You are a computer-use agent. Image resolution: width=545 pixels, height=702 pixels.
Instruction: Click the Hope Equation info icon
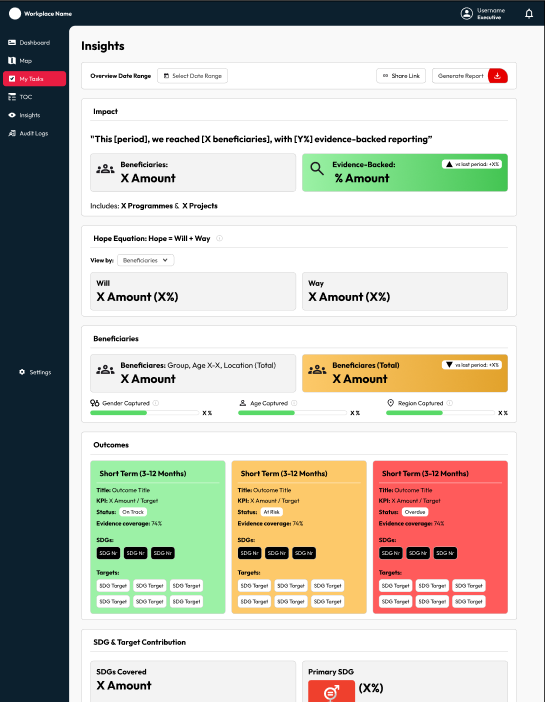click(x=219, y=239)
